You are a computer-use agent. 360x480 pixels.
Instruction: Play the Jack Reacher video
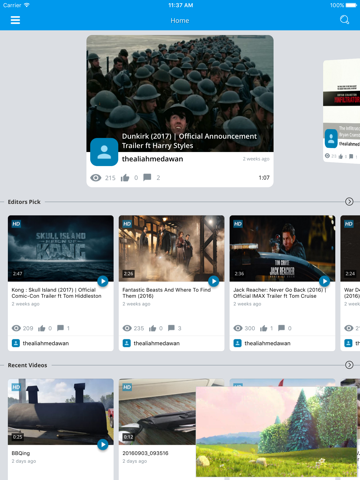tap(324, 281)
